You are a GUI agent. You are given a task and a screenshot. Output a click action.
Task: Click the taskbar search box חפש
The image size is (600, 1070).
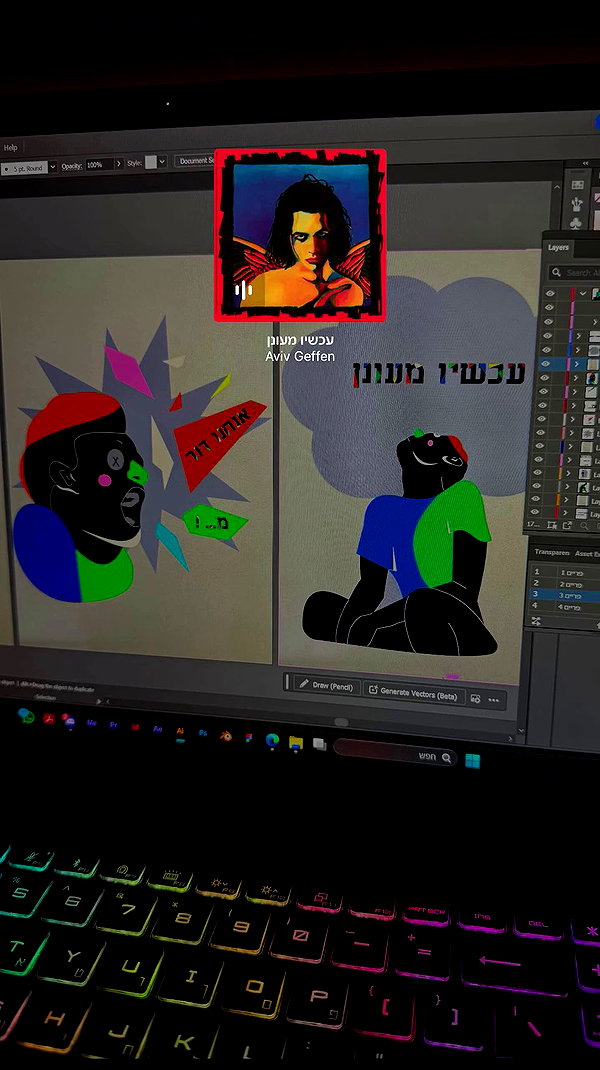(x=396, y=753)
